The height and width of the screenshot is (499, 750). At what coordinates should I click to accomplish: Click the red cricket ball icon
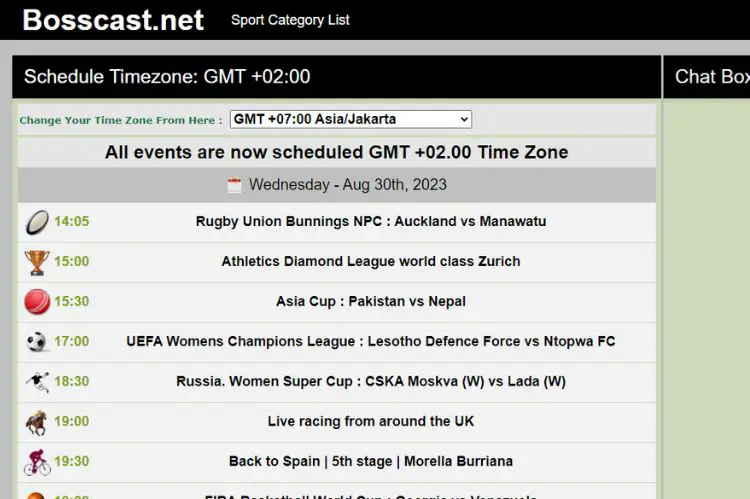pyautogui.click(x=37, y=302)
